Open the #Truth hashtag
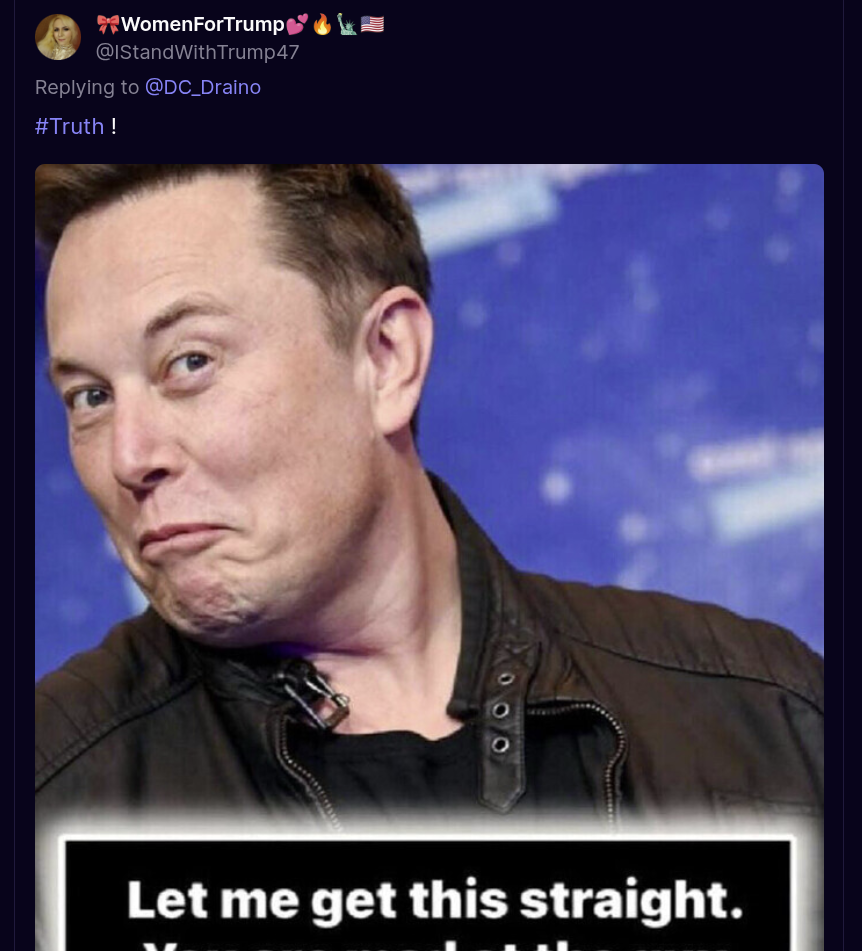 (x=70, y=126)
